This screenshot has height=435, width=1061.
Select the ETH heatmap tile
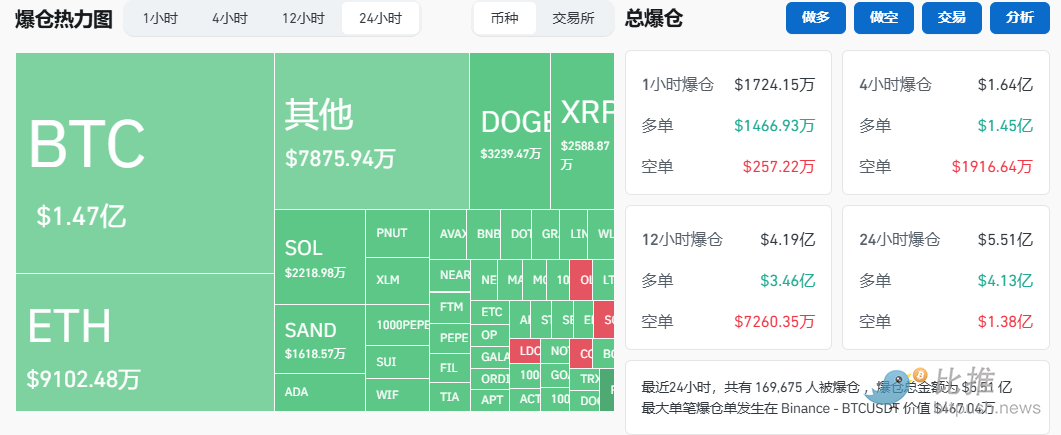pyautogui.click(x=145, y=341)
